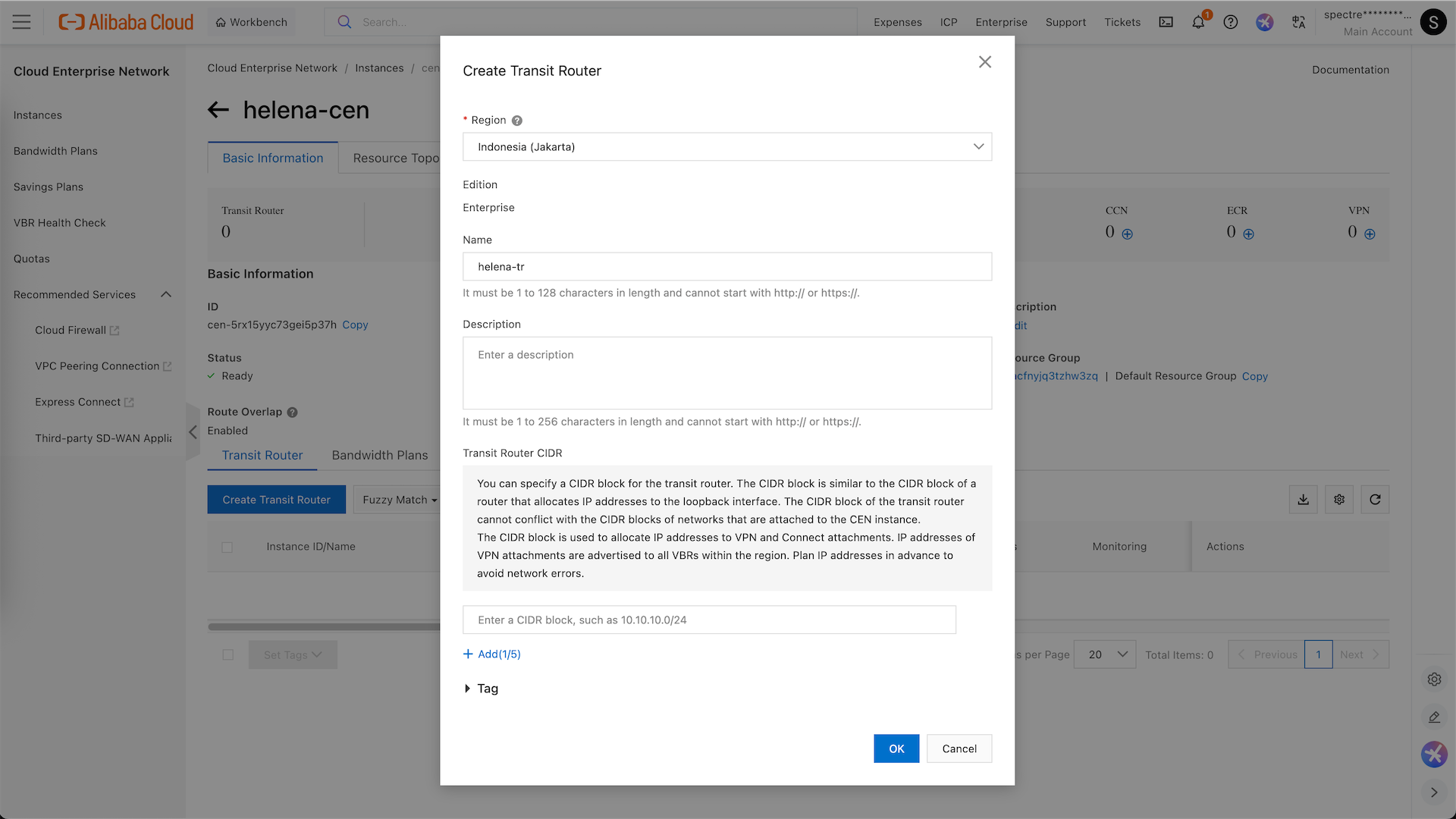Screen dimensions: 1456x819
Task: Tick the checkbox beside Set Tags
Action: [x=227, y=655]
